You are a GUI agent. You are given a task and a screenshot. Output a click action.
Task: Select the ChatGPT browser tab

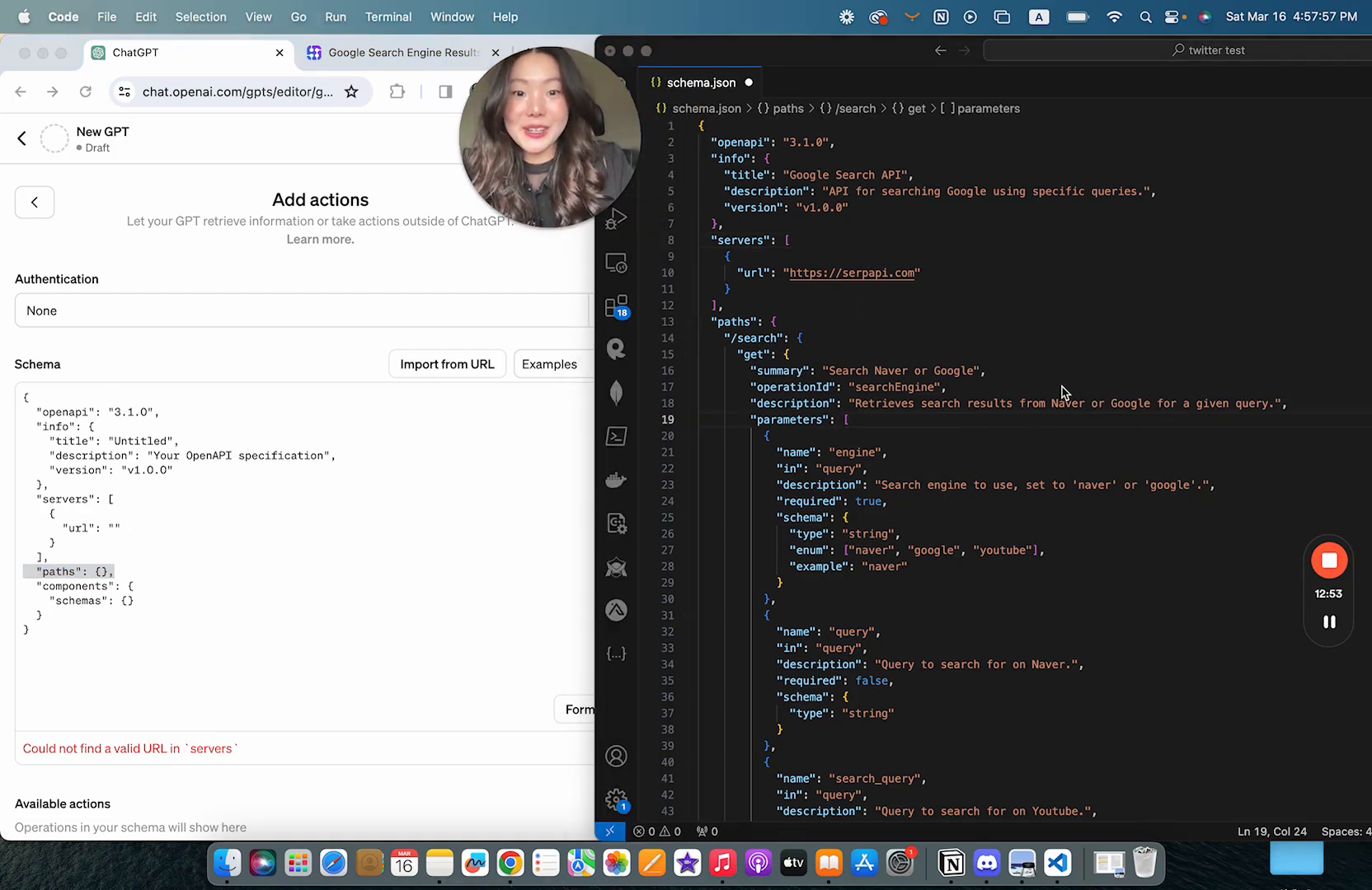(188, 53)
